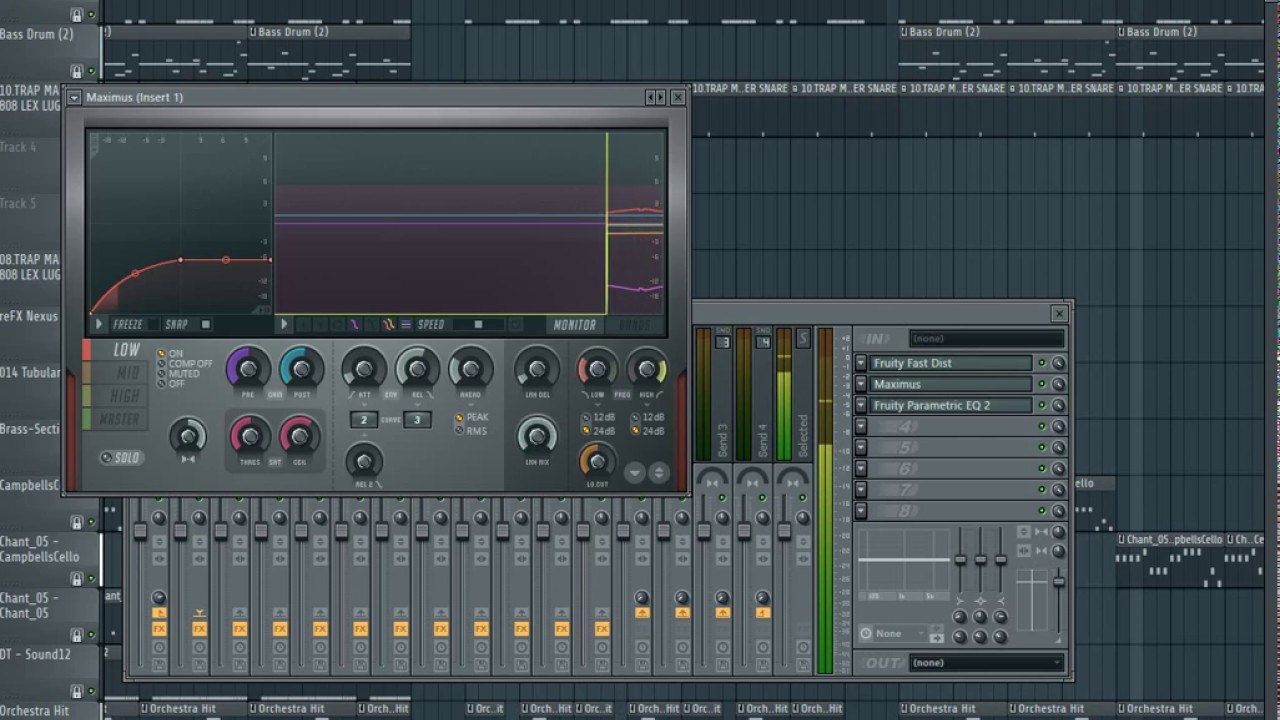1280x720 pixels.
Task: Click the stereo separation knob below ON options
Action: (188, 436)
